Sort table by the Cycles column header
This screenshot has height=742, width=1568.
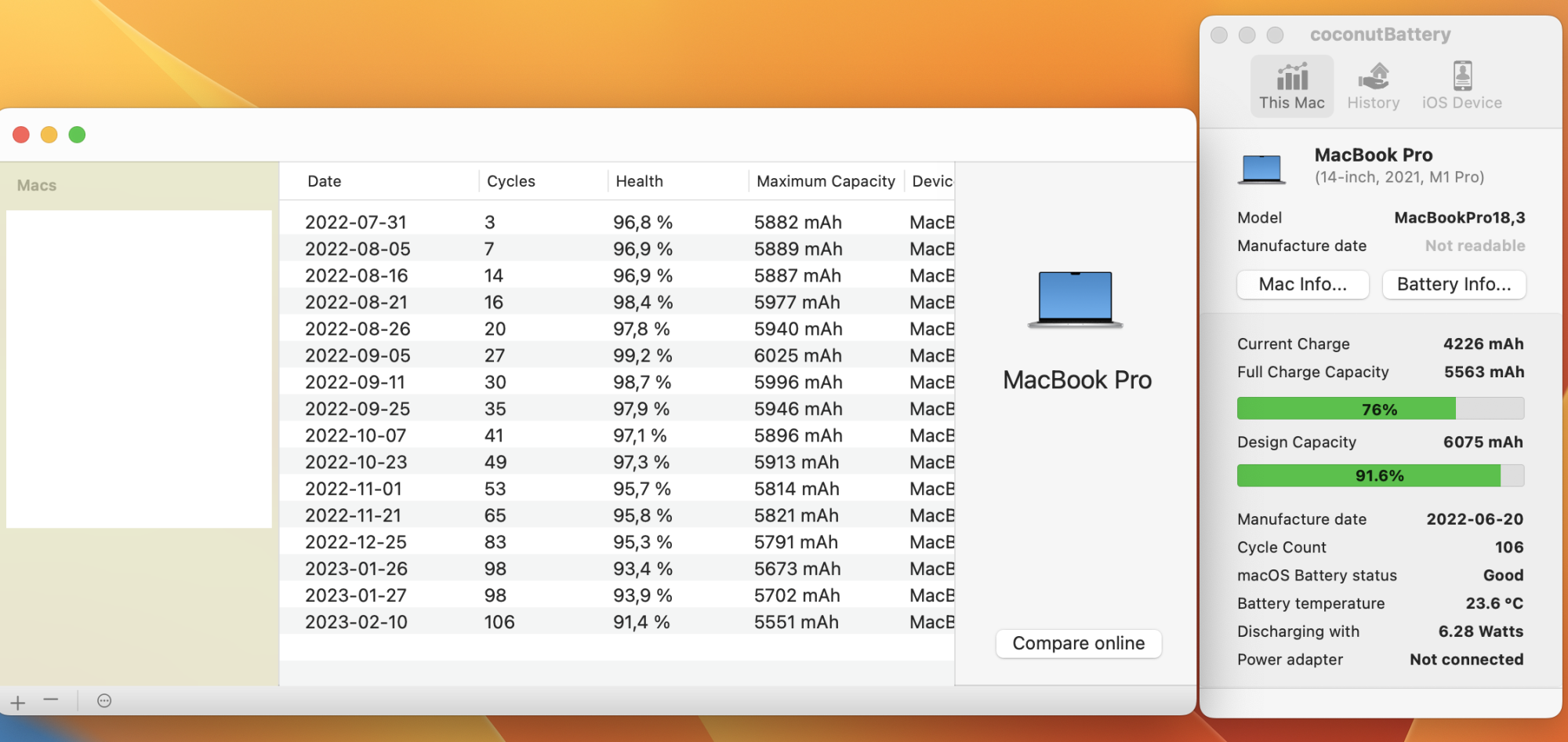tap(511, 181)
